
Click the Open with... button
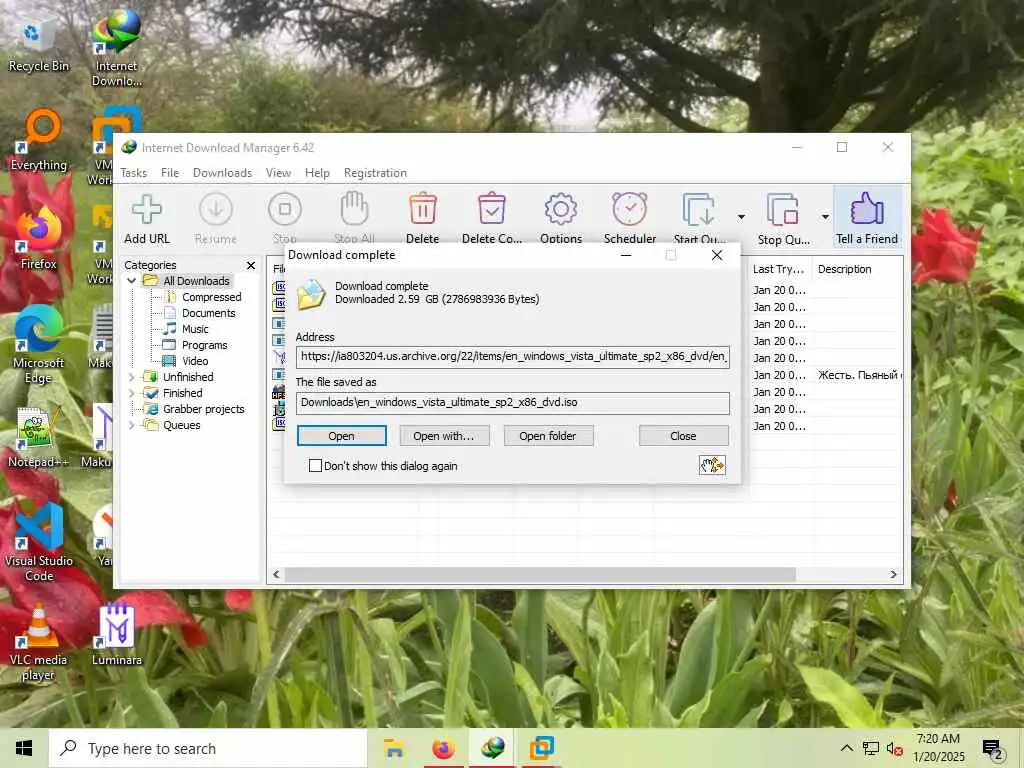point(444,436)
